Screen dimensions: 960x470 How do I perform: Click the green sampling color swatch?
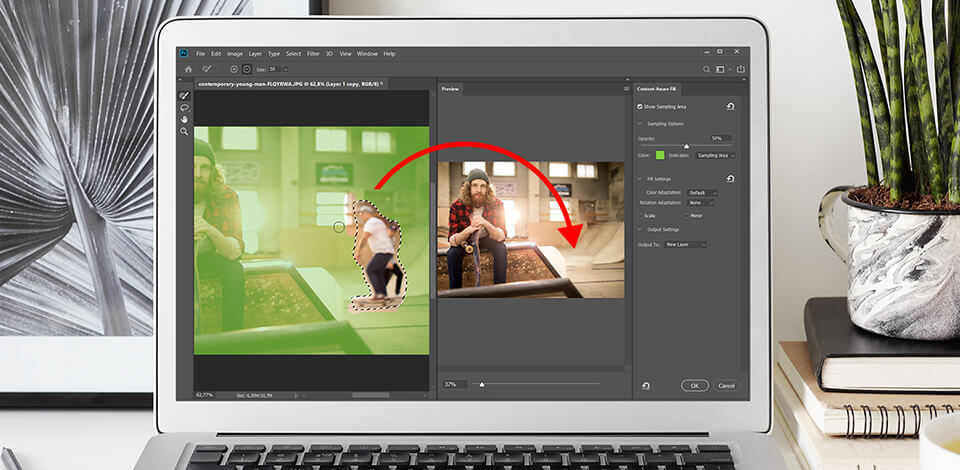tap(660, 155)
